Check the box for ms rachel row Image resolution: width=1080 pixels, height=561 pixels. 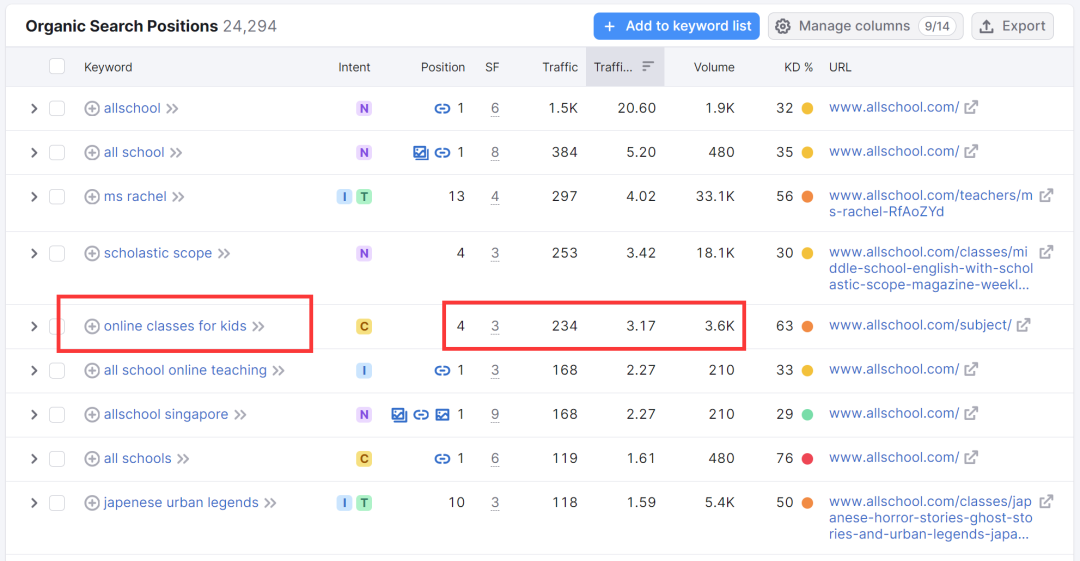57,197
